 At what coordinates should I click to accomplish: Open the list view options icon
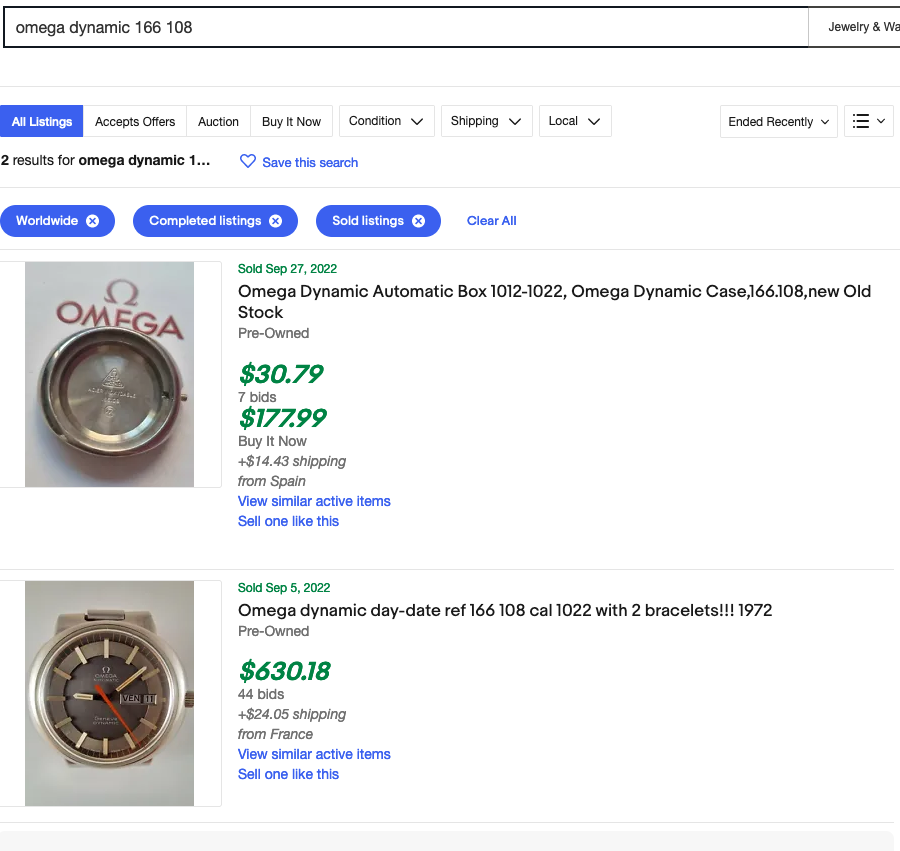(868, 121)
